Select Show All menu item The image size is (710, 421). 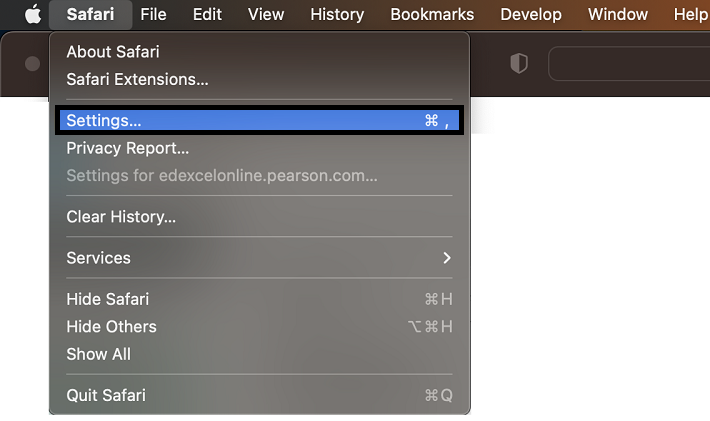click(98, 354)
